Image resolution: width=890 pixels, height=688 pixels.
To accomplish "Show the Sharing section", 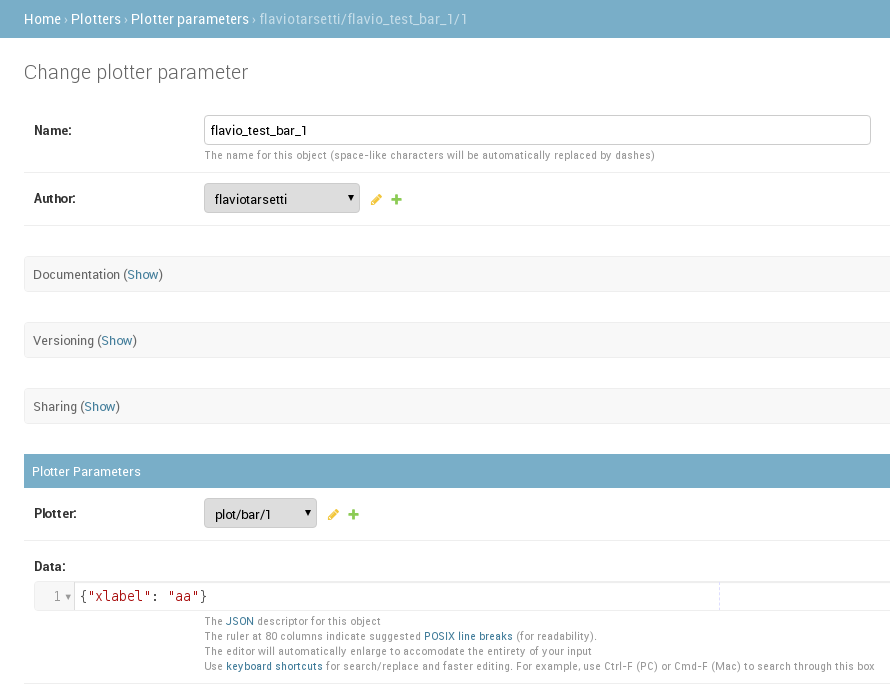I will tap(100, 406).
